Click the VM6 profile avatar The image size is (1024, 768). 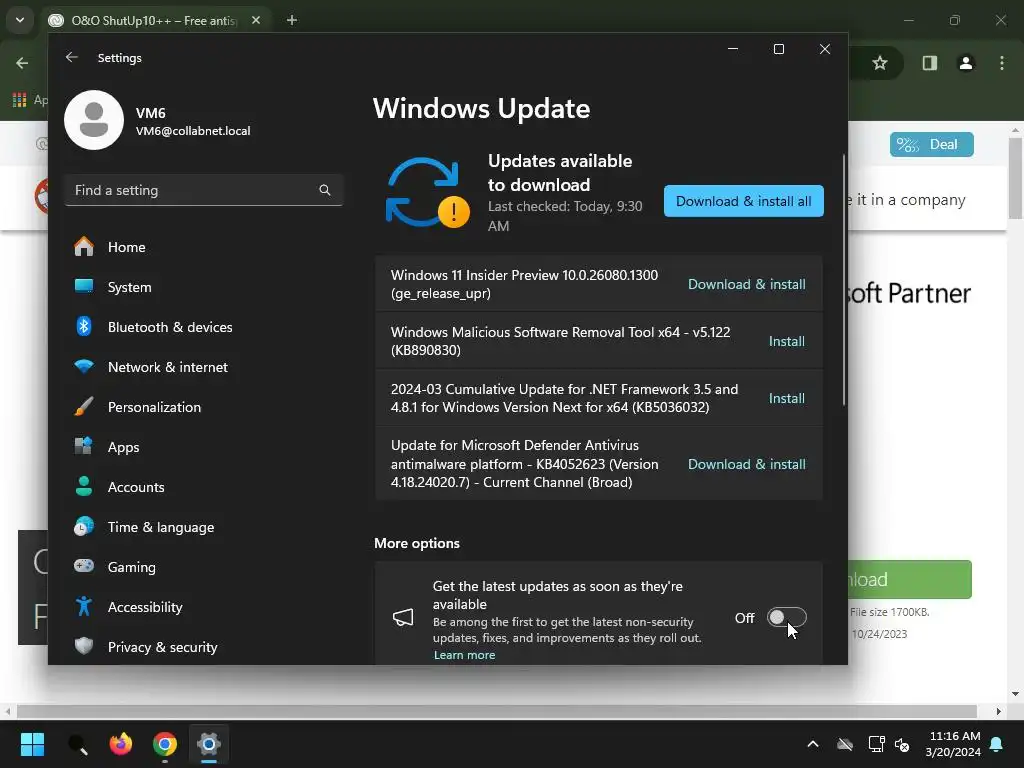94,120
